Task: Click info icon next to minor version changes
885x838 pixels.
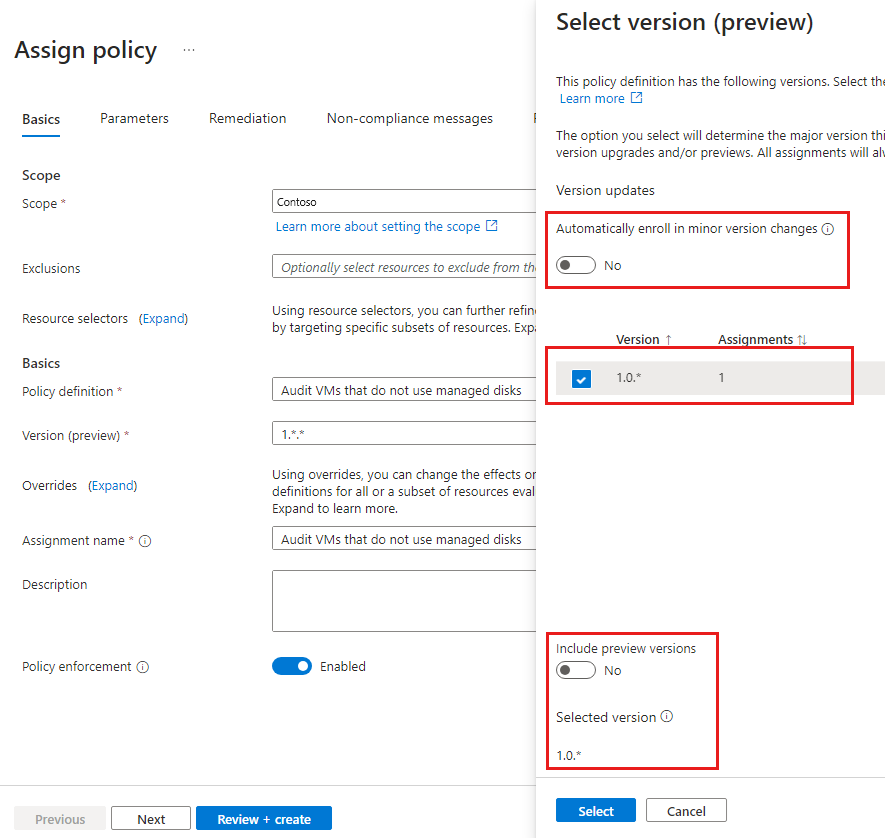Action: point(828,229)
